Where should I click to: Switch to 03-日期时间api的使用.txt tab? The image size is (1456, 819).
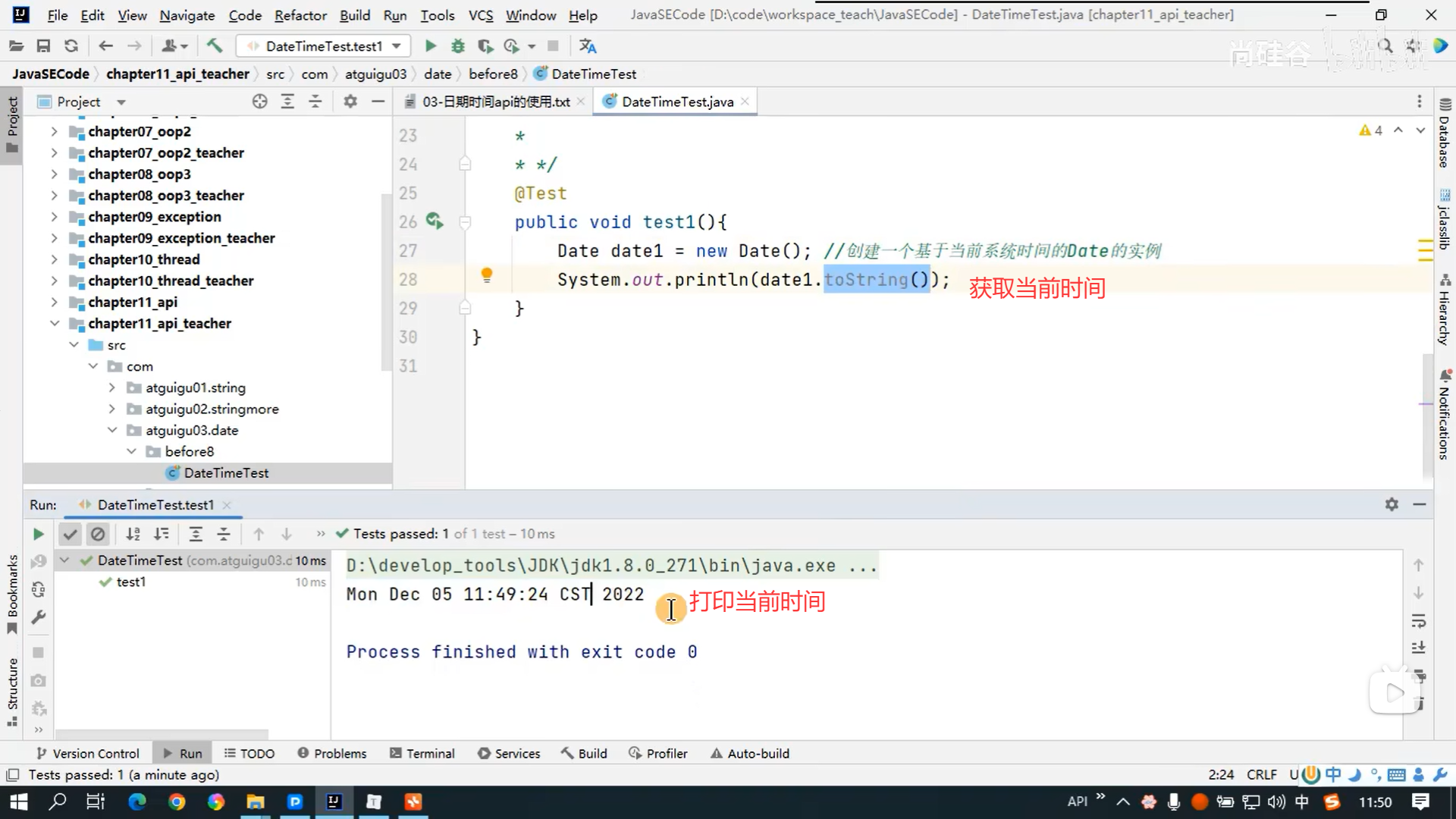coord(495,102)
